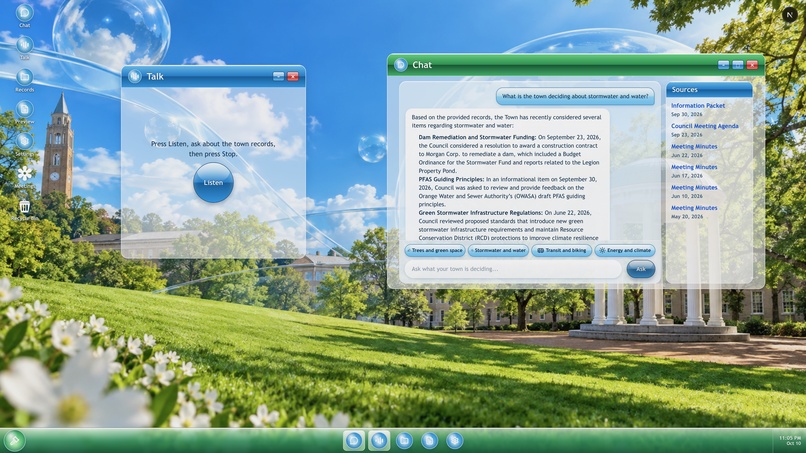806x453 pixels.
Task: Click the Preview document icon in taskbar
Action: pyautogui.click(x=429, y=441)
